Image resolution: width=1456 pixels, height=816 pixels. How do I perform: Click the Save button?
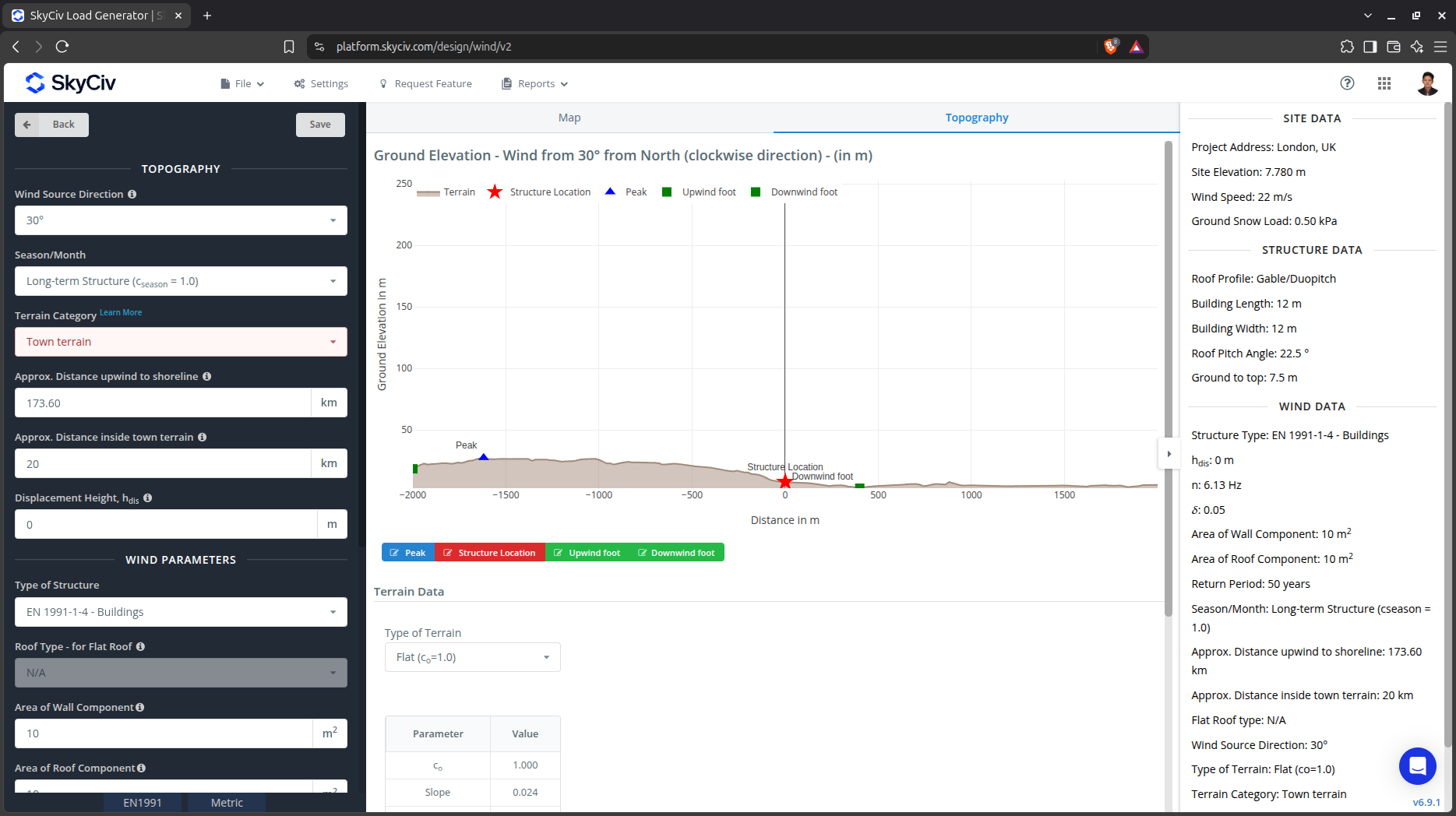[320, 125]
